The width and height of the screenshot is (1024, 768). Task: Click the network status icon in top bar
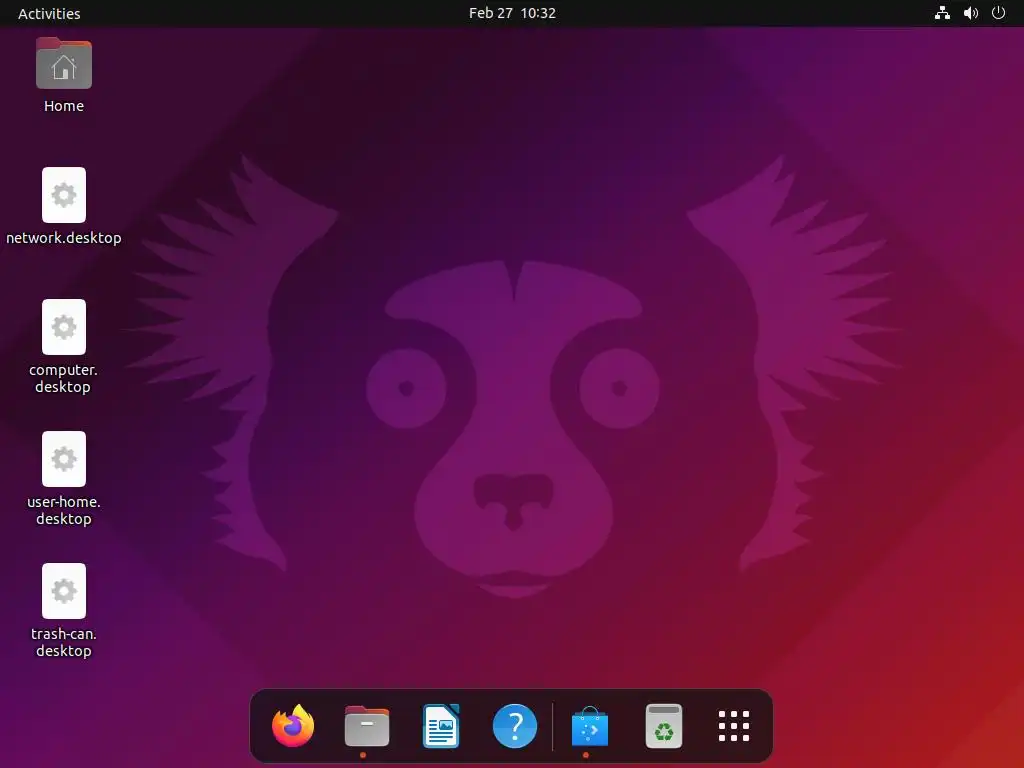click(942, 13)
